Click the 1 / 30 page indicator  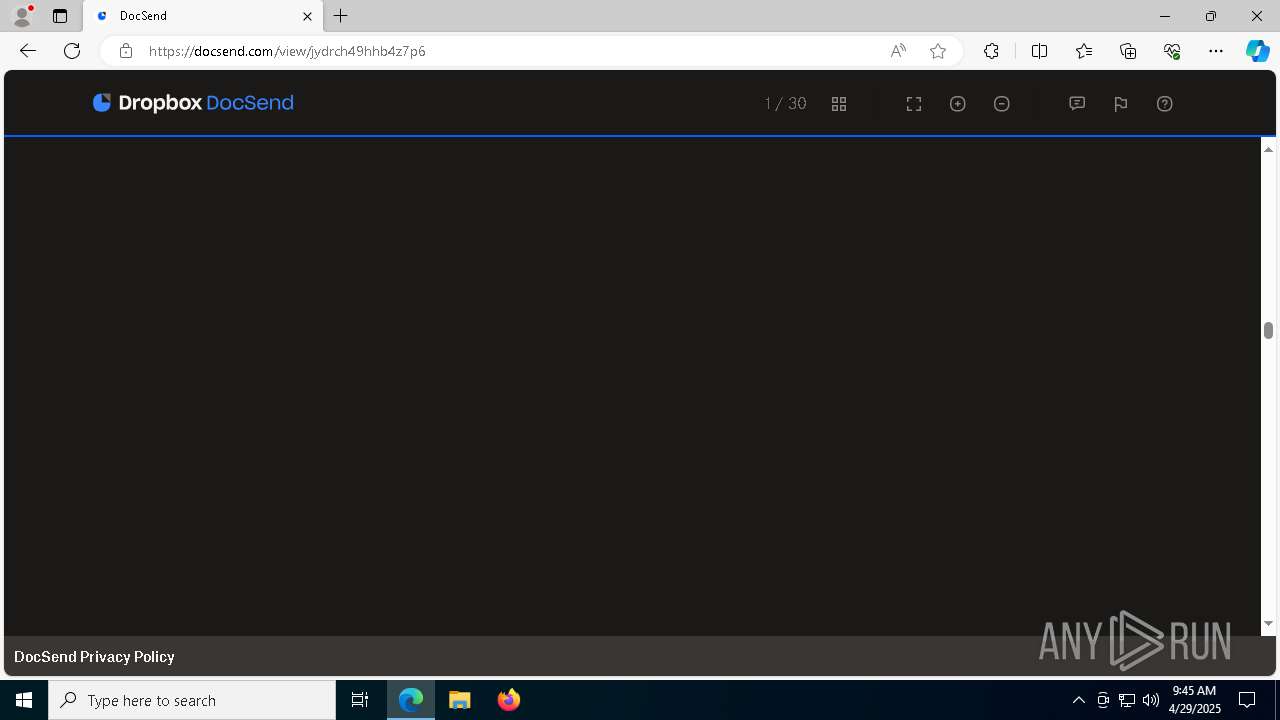(x=785, y=104)
